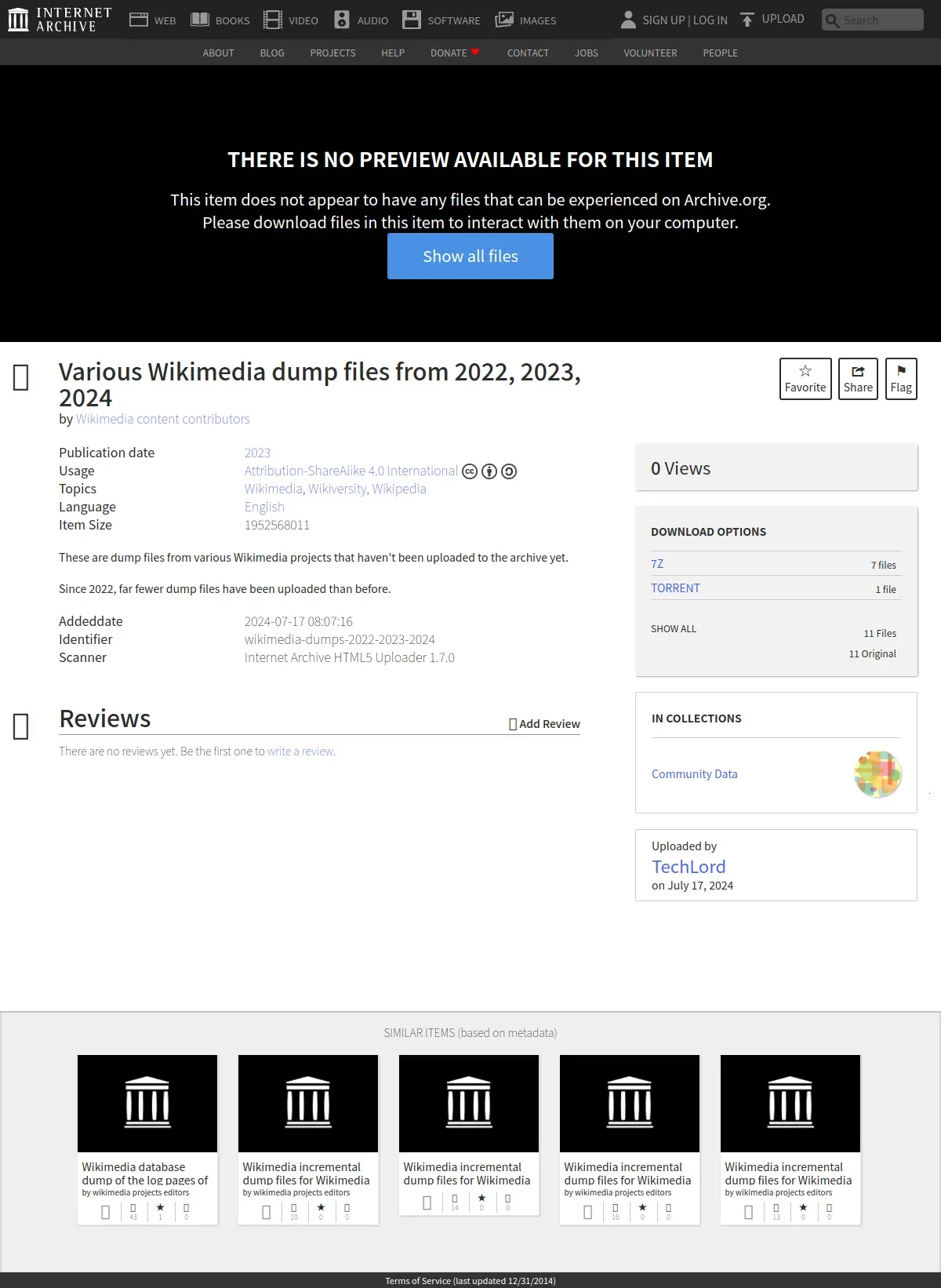Open Wikimedia content contributors link

(x=162, y=419)
